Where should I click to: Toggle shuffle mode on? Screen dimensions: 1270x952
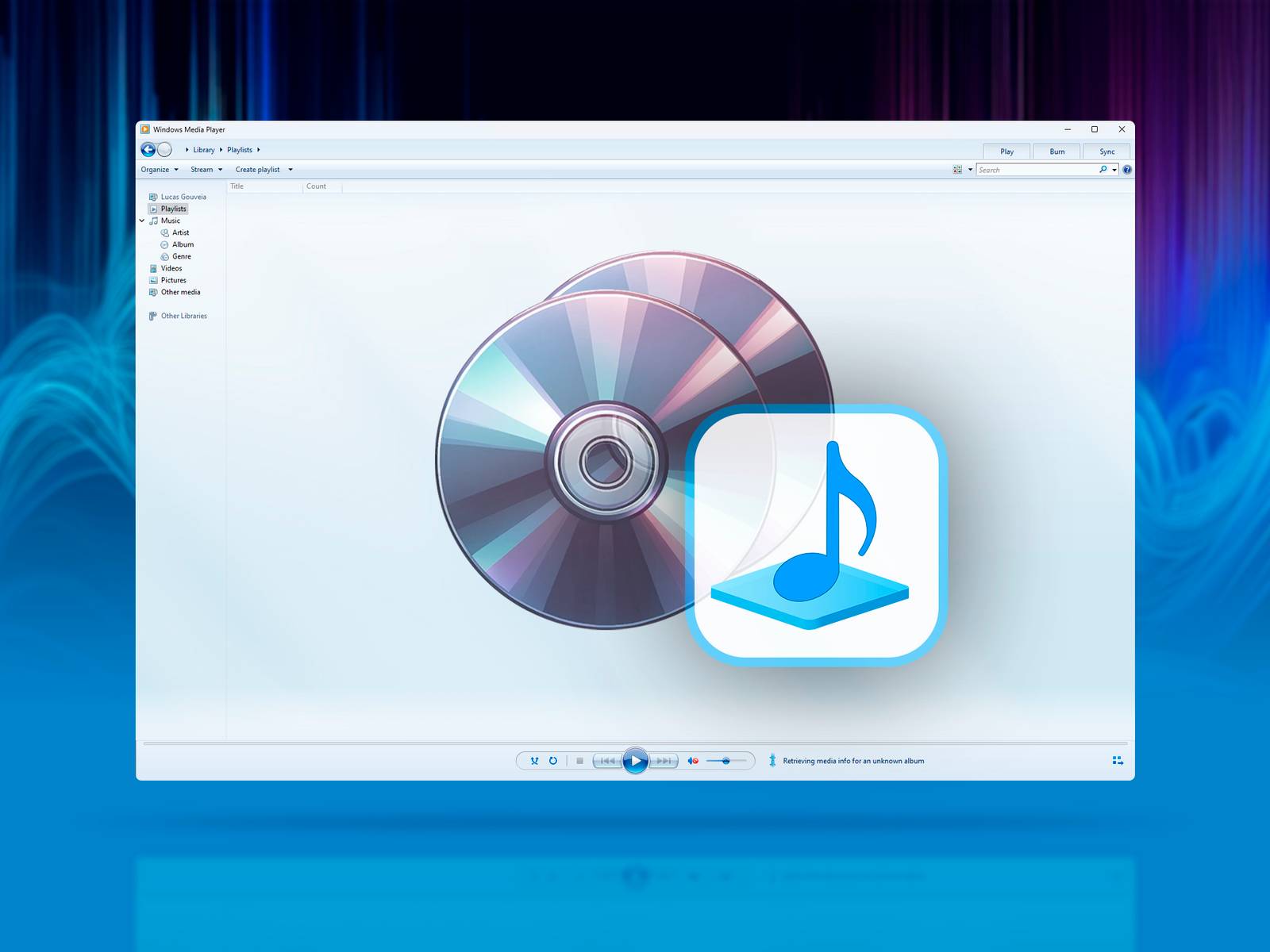(534, 761)
